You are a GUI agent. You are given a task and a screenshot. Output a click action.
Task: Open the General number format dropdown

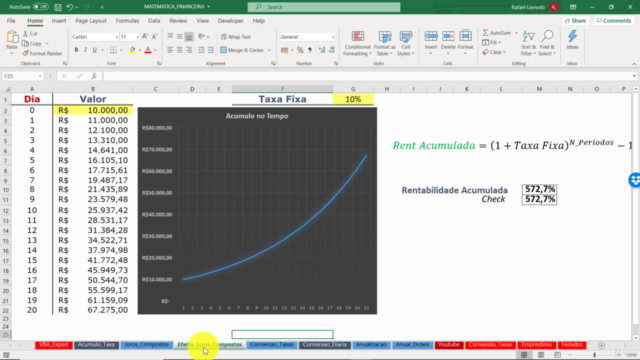[333, 37]
